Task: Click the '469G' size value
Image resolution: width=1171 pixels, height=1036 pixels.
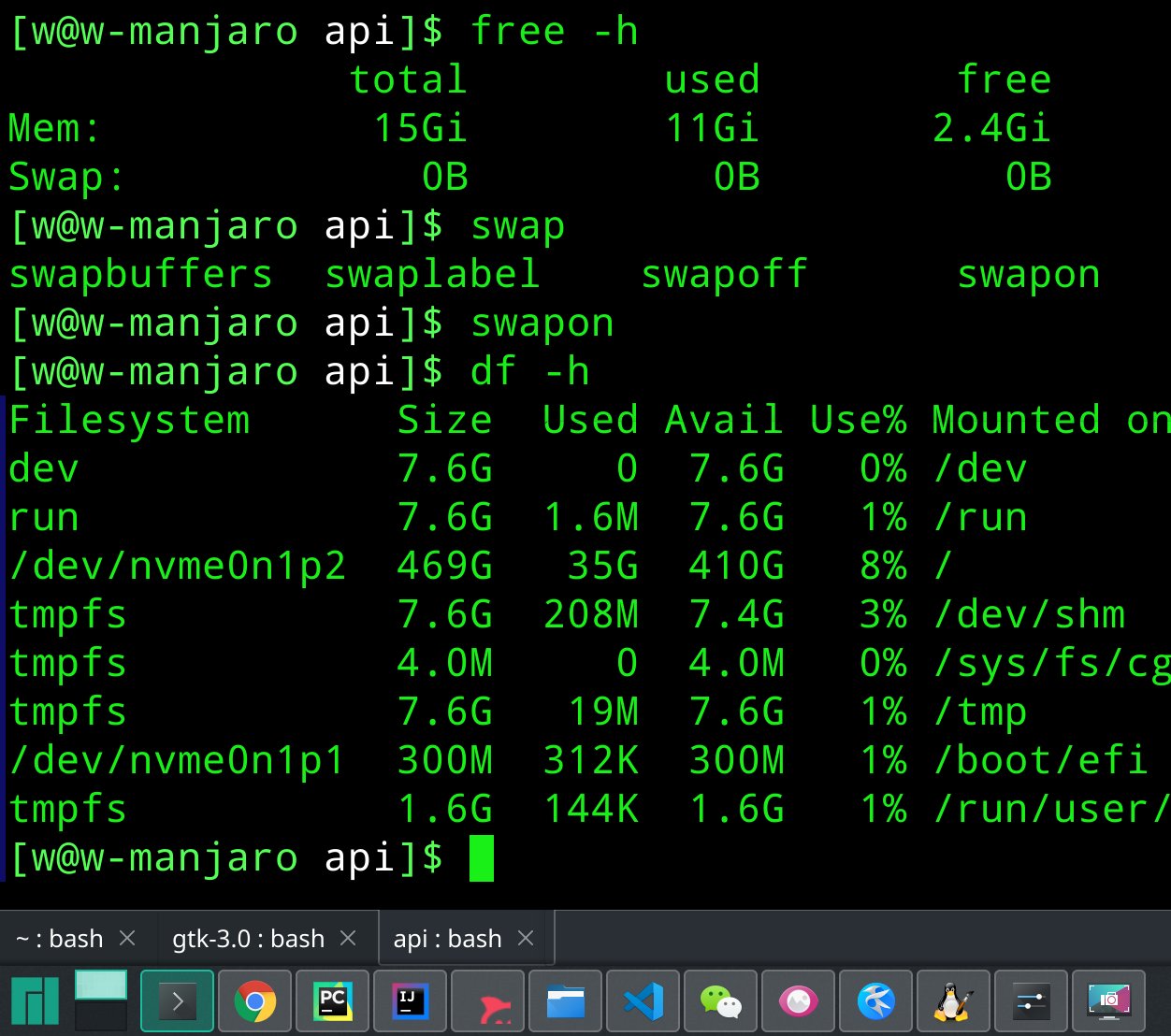Action: pyautogui.click(x=445, y=566)
